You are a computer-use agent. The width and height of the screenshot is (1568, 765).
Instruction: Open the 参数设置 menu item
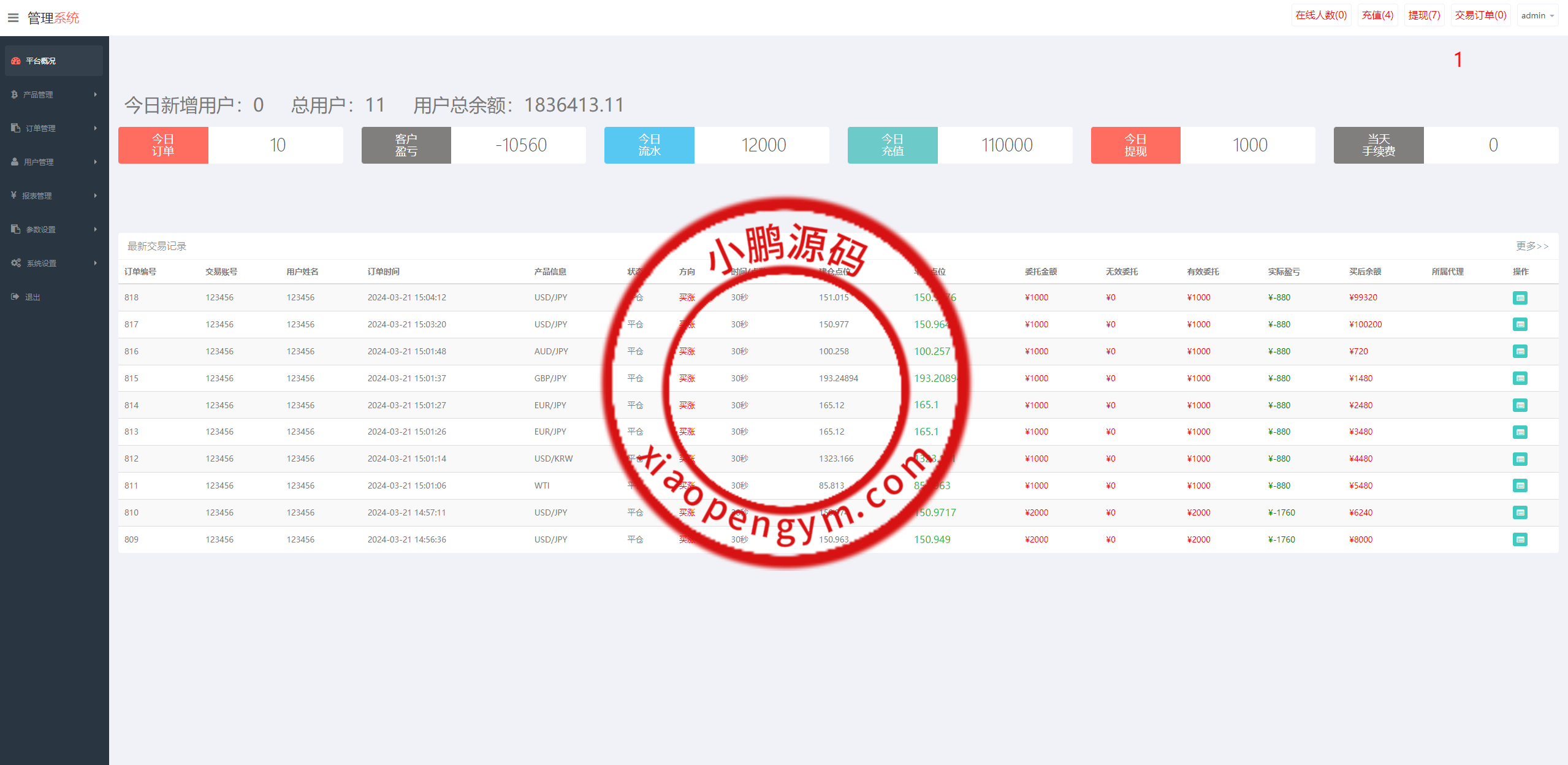[40, 229]
